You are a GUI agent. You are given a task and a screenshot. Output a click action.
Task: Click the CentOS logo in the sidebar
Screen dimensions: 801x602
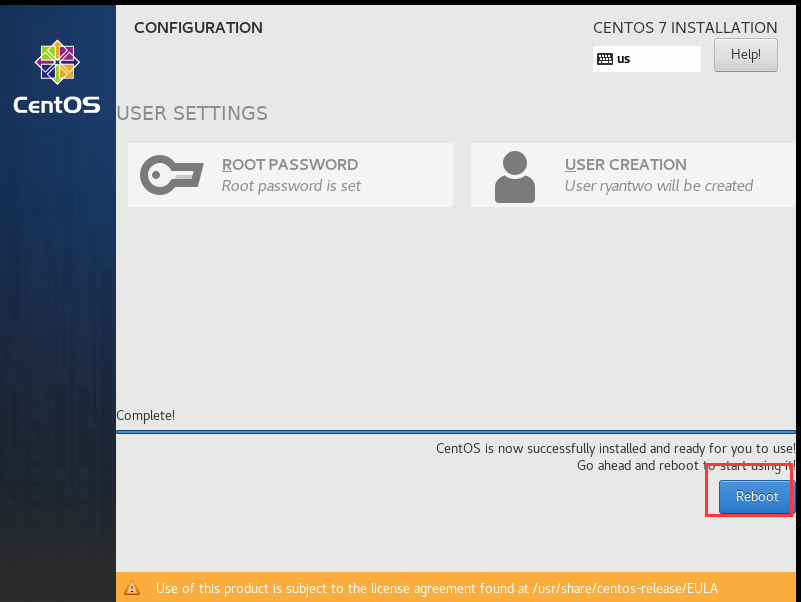57,77
